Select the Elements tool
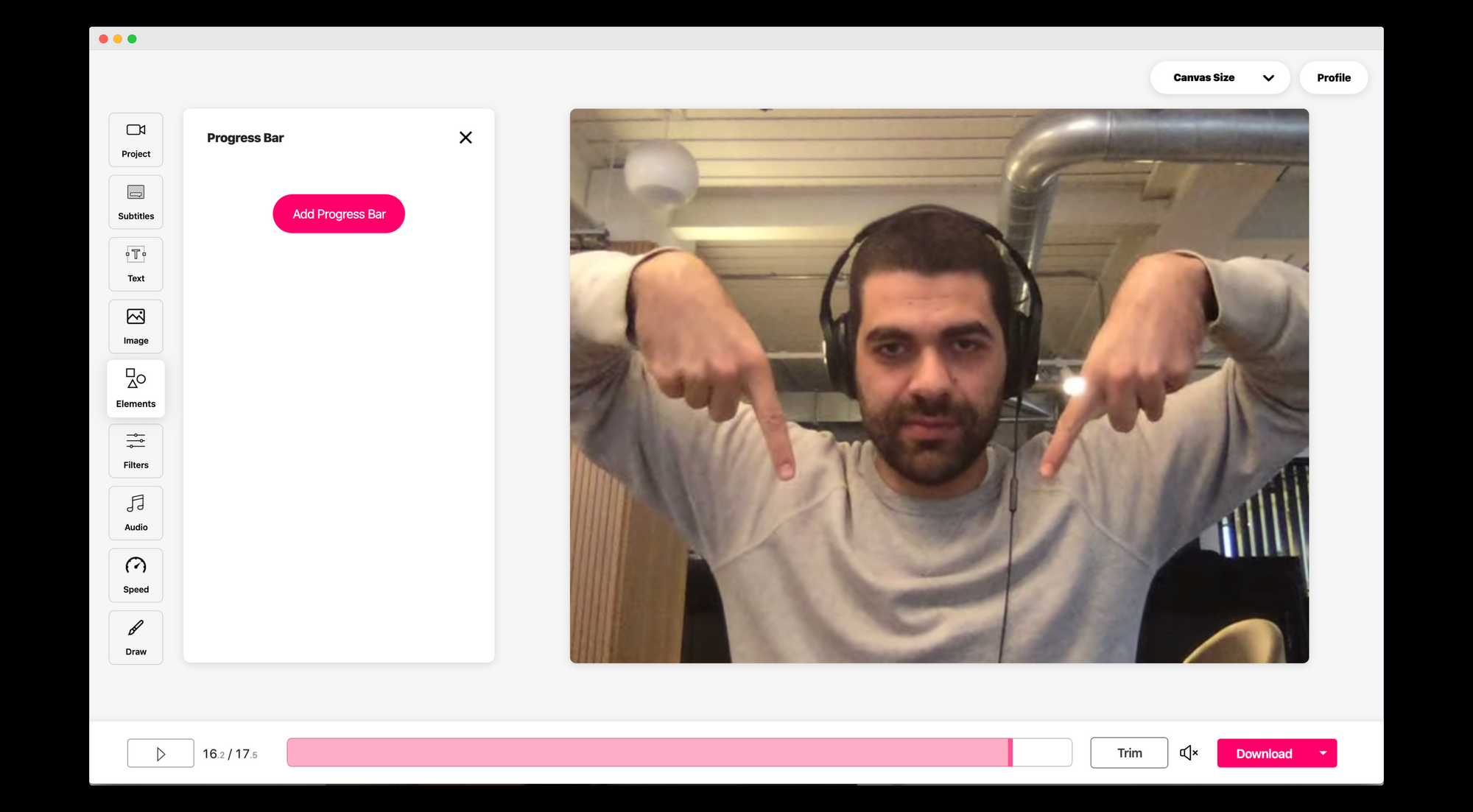The height and width of the screenshot is (812, 1473). coord(136,389)
